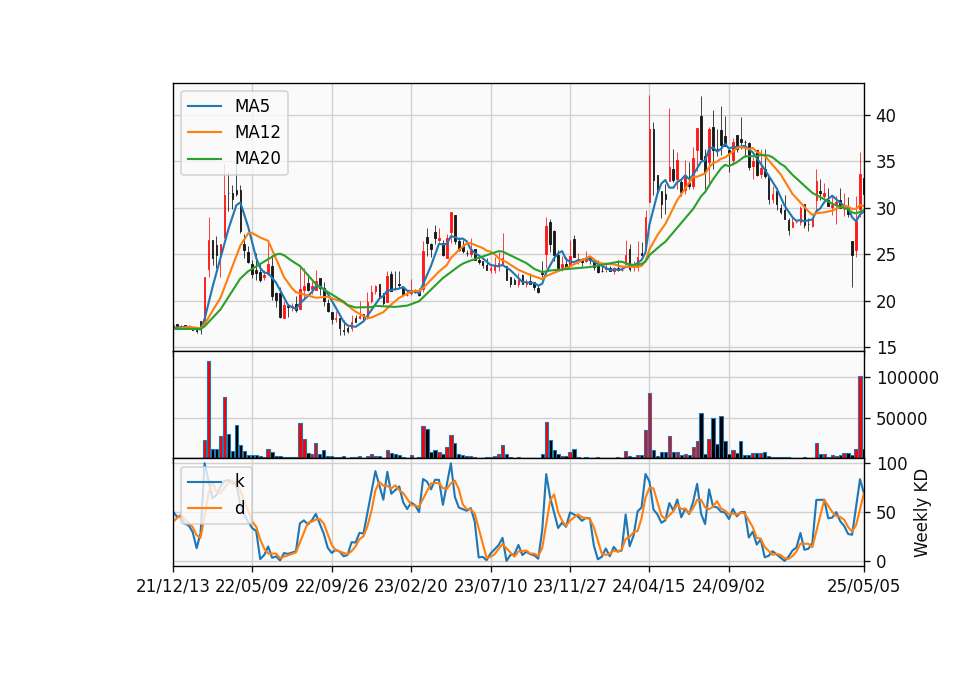960x690 pixels.
Task: Click the 22/09/26 date tick label
Action: click(332, 586)
